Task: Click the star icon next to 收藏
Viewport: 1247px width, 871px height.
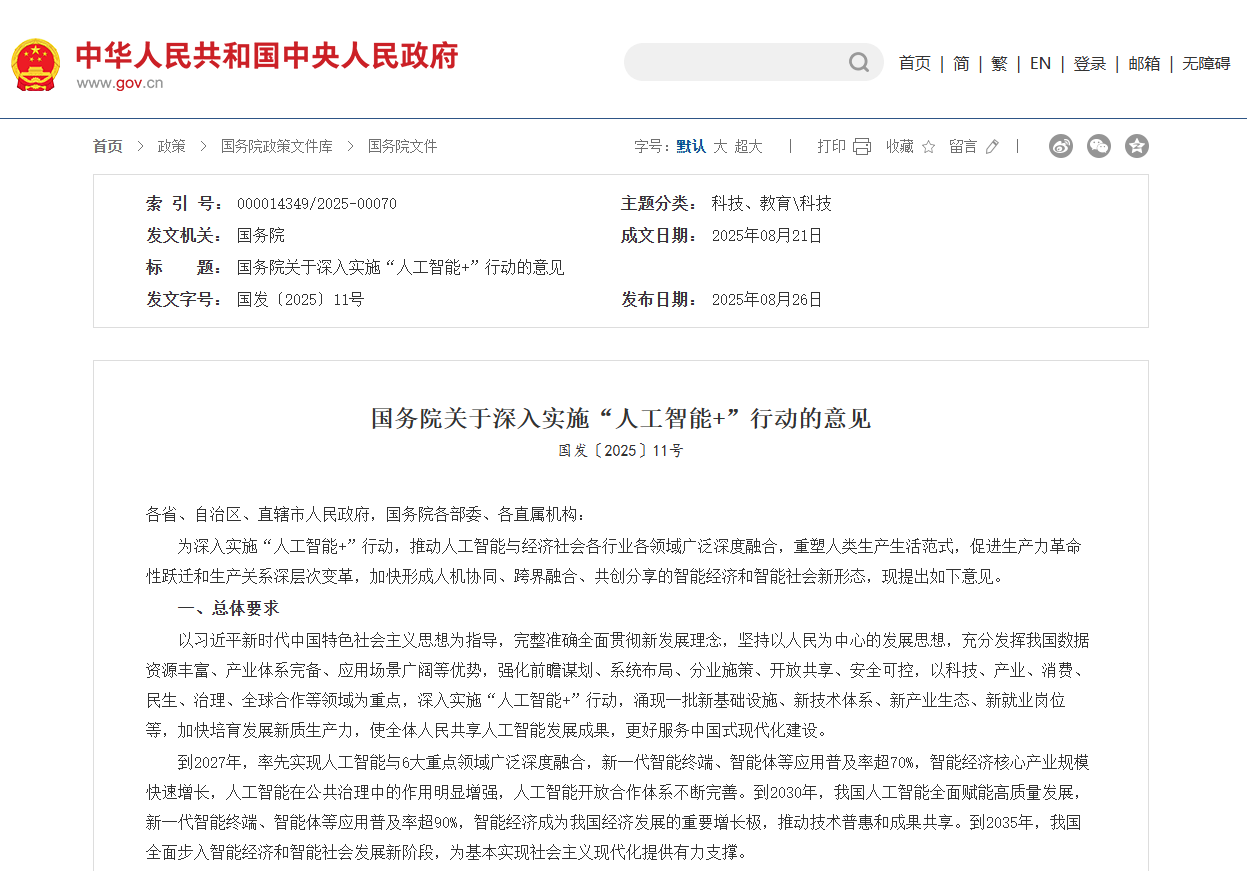Action: pos(928,147)
